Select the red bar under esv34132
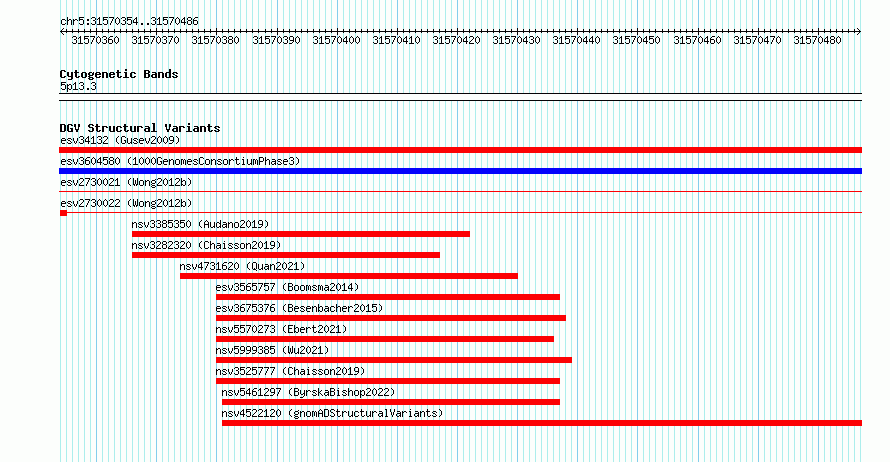890x462 pixels. coord(460,150)
